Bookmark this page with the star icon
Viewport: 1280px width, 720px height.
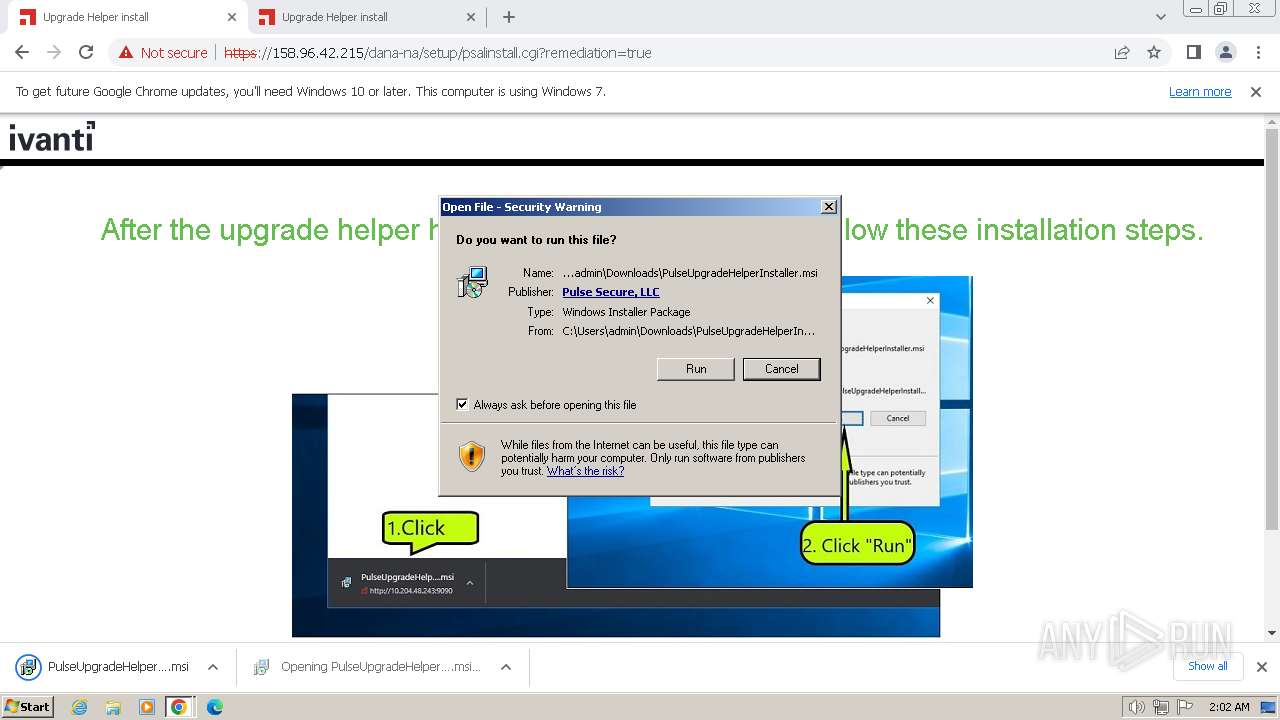[1154, 53]
